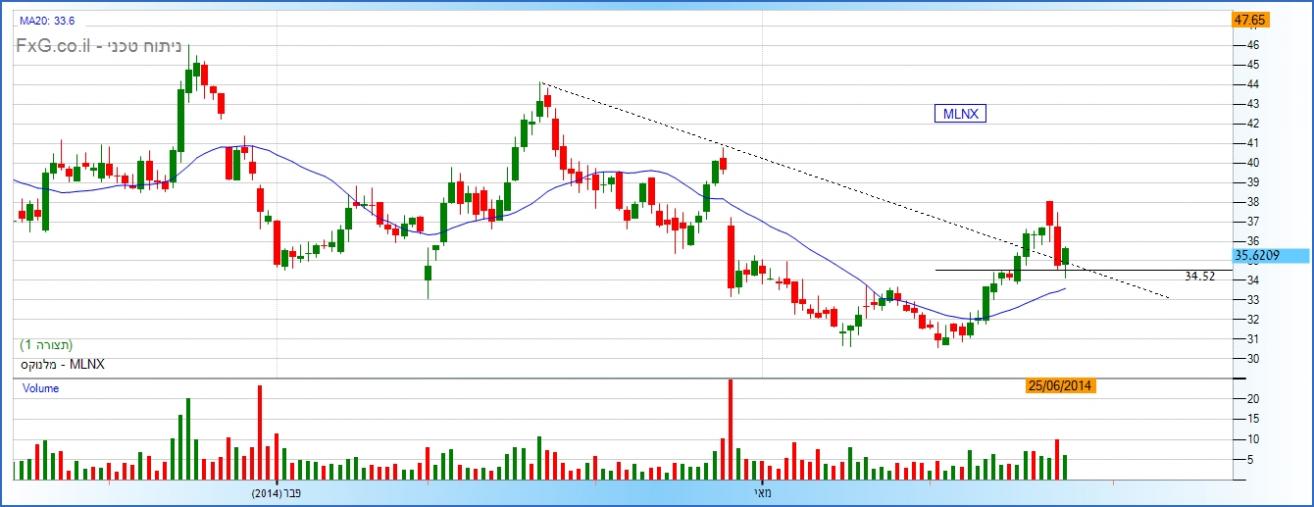Click the orange 25/06/2014 date label
Viewport: 1314px width, 507px height.
[x=1061, y=385]
